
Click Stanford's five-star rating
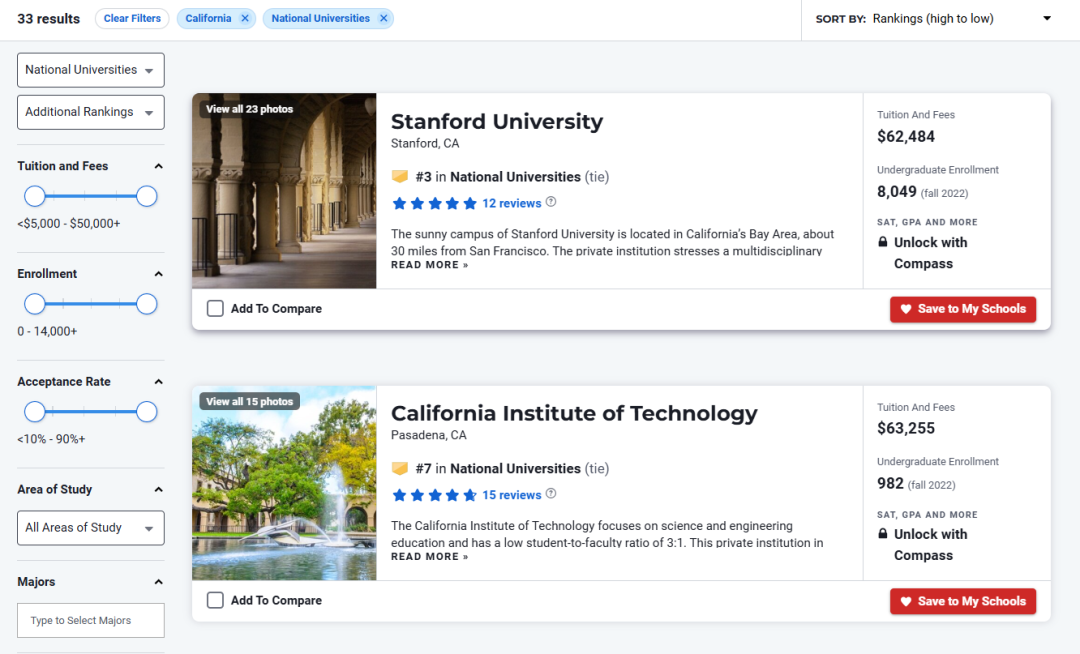click(435, 203)
